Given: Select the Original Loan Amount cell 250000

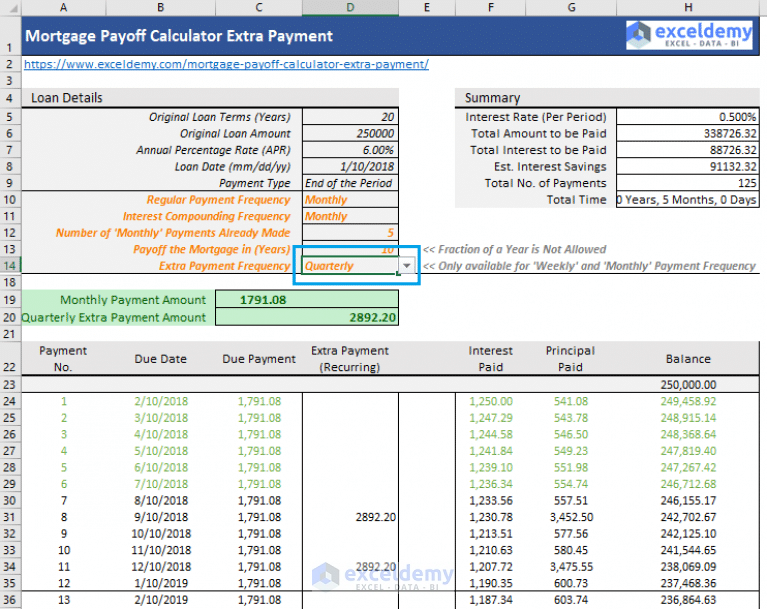Looking at the screenshot, I should 350,134.
